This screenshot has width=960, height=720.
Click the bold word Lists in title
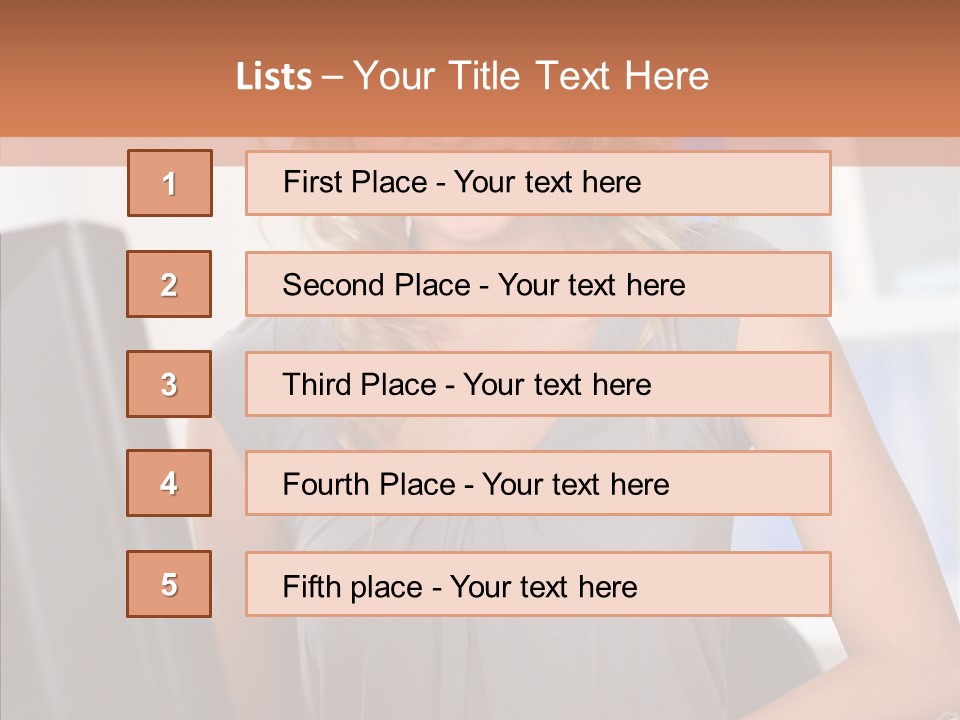pyautogui.click(x=274, y=77)
